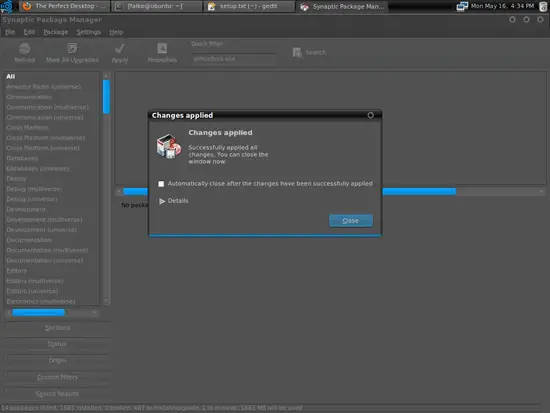The width and height of the screenshot is (550, 413).
Task: Click the category list horizontal scrollbar thumb
Action: 39,312
